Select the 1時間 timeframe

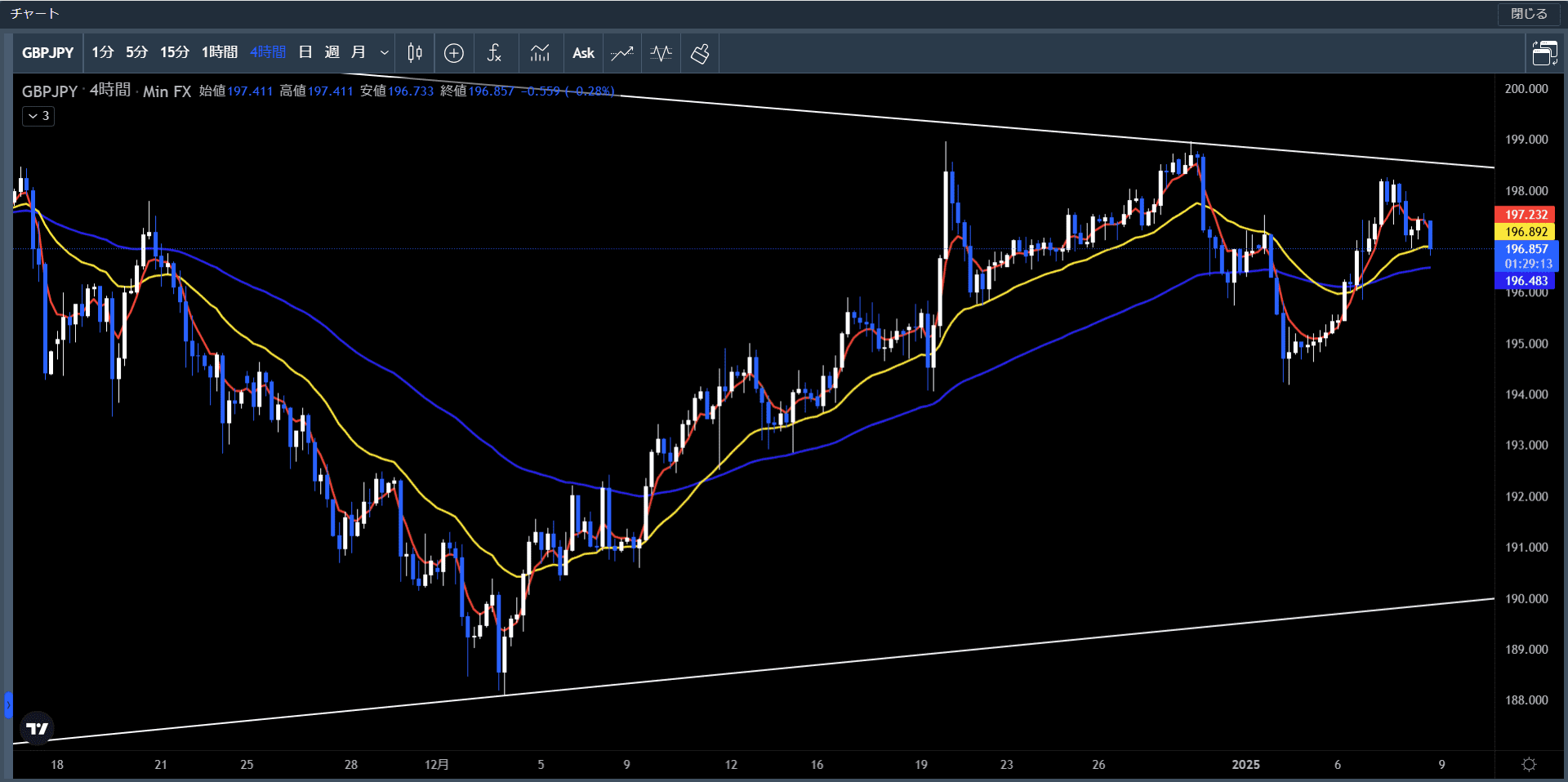[x=220, y=52]
